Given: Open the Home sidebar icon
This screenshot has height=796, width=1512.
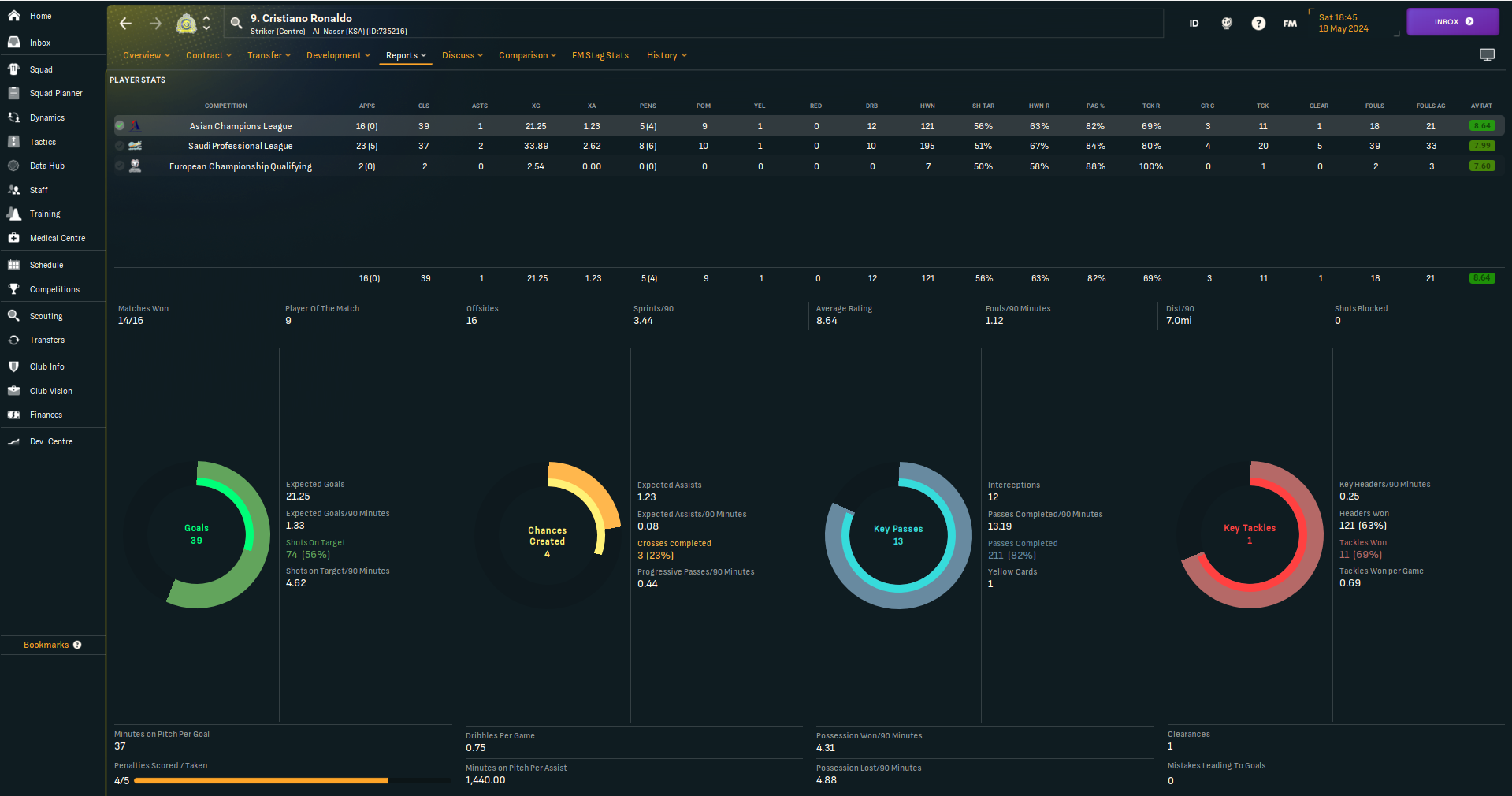Looking at the screenshot, I should tap(13, 16).
